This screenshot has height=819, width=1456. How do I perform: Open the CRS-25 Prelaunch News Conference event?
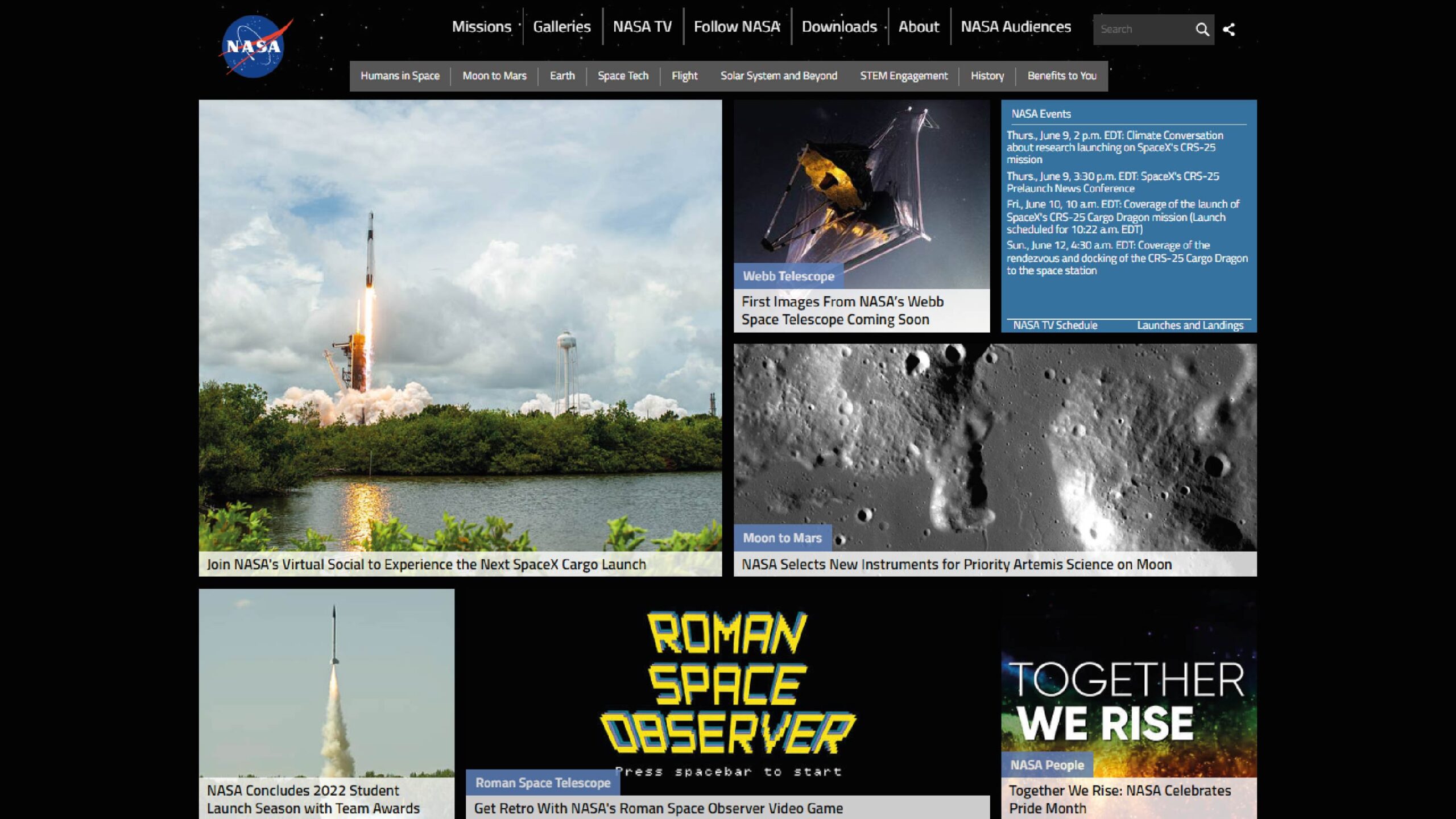click(x=1112, y=182)
